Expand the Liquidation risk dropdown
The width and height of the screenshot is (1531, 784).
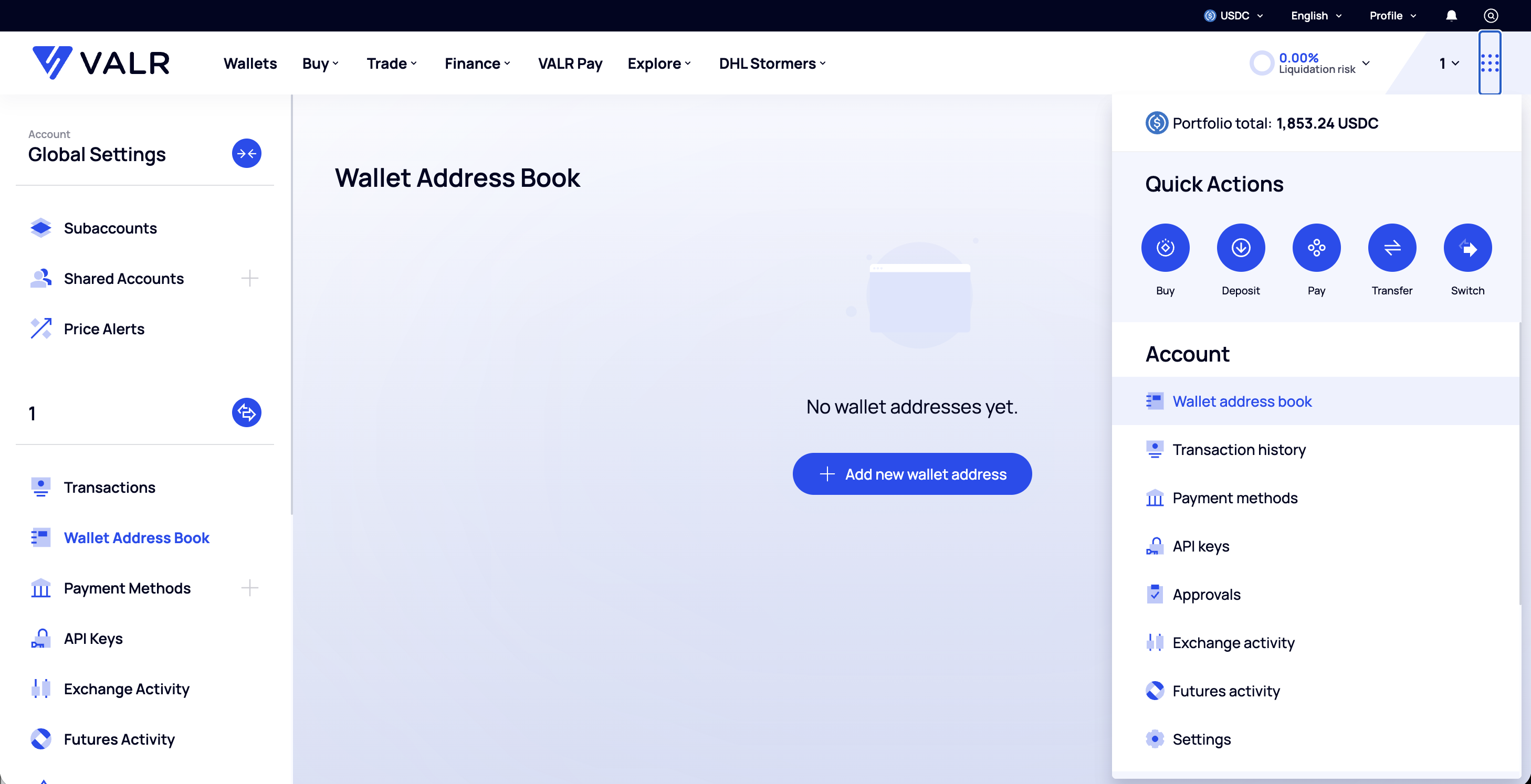click(x=1365, y=63)
